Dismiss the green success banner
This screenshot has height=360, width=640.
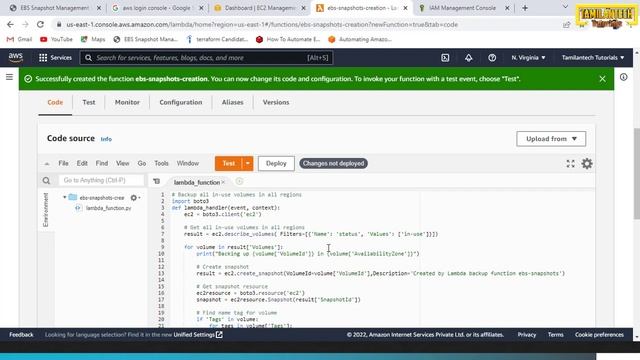point(602,79)
